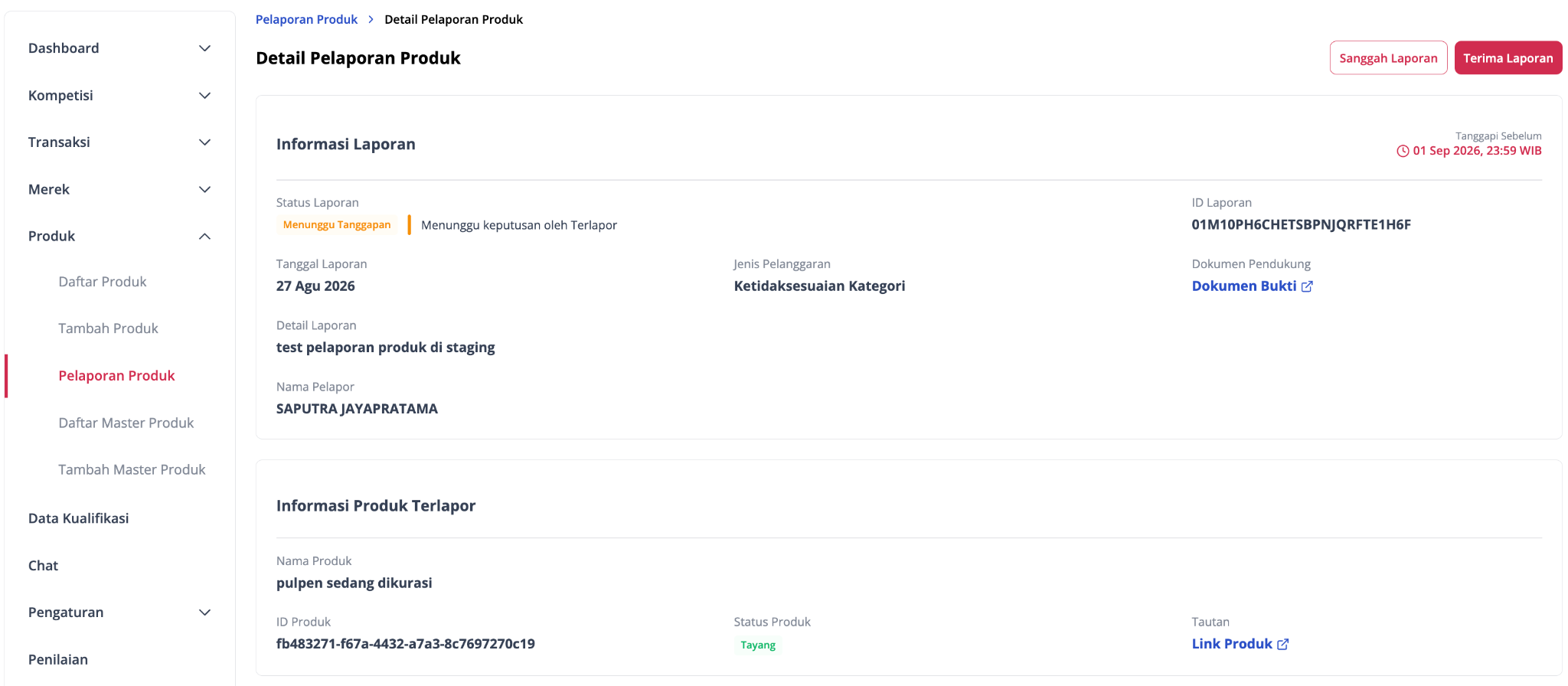
Task: Open the Chat menu item
Action: point(43,566)
